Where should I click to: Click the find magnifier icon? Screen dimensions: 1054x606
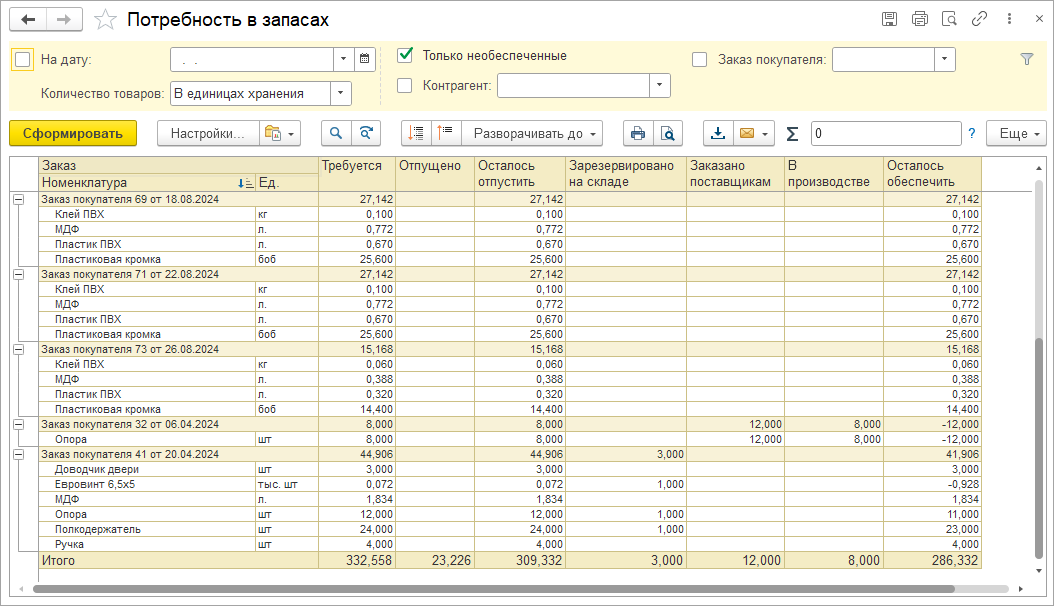[x=336, y=133]
